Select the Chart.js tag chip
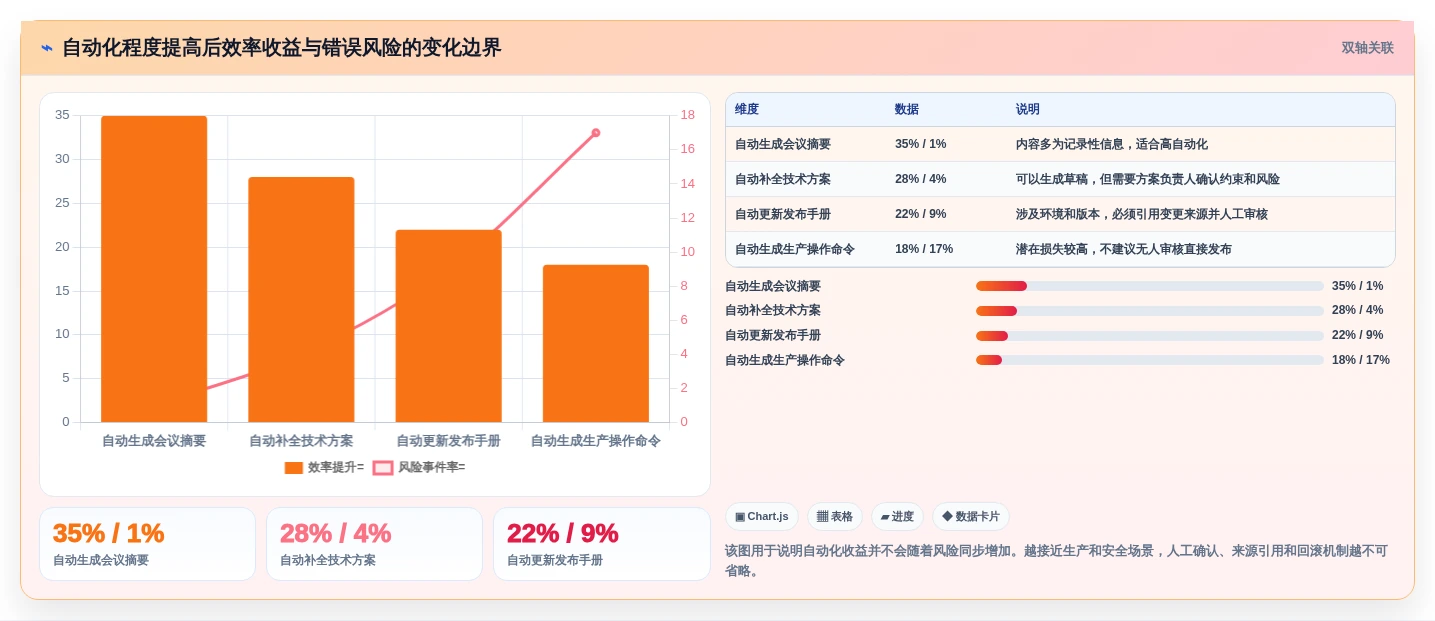This screenshot has height=621, width=1435. click(762, 516)
